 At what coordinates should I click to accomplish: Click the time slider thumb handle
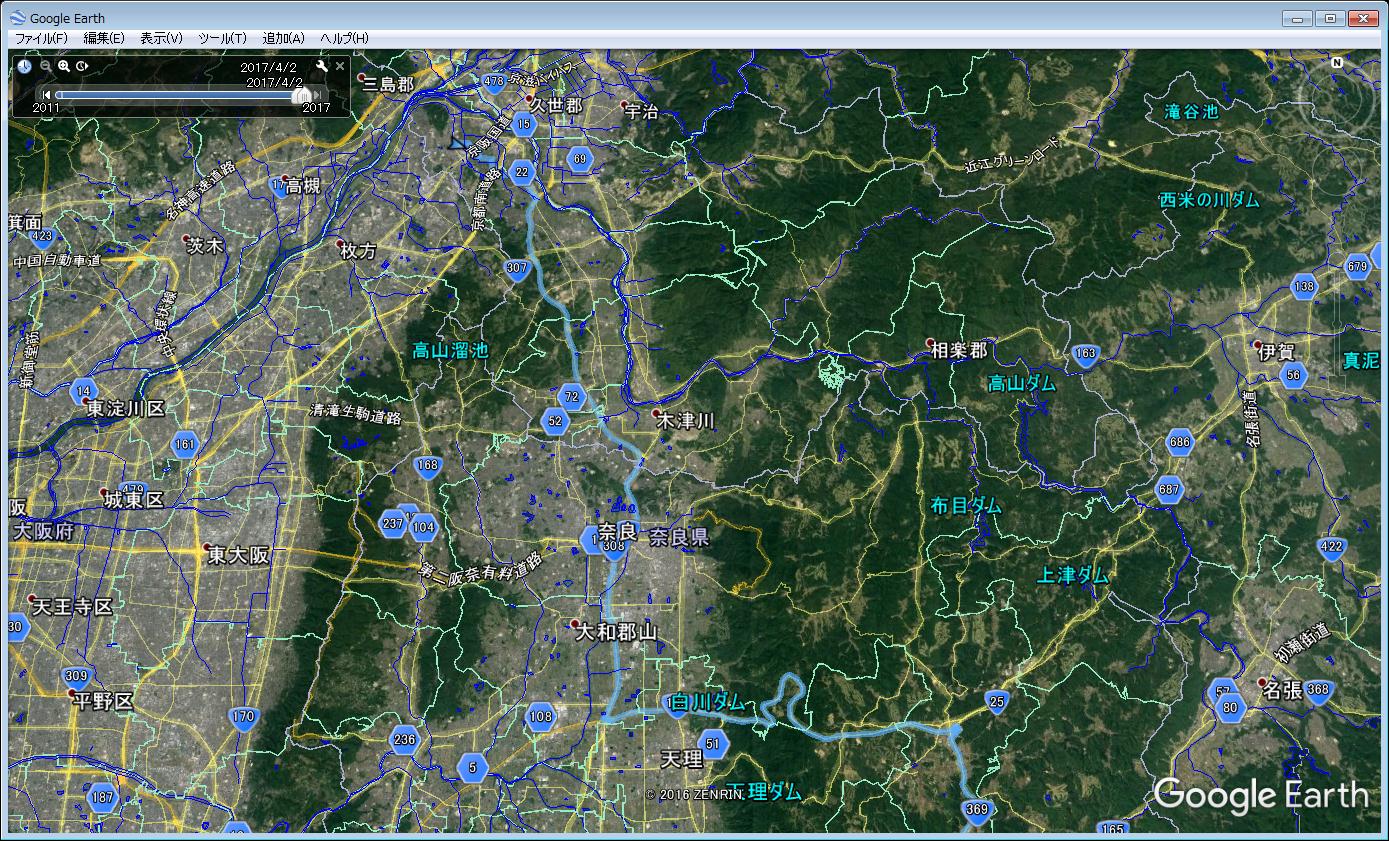(300, 95)
